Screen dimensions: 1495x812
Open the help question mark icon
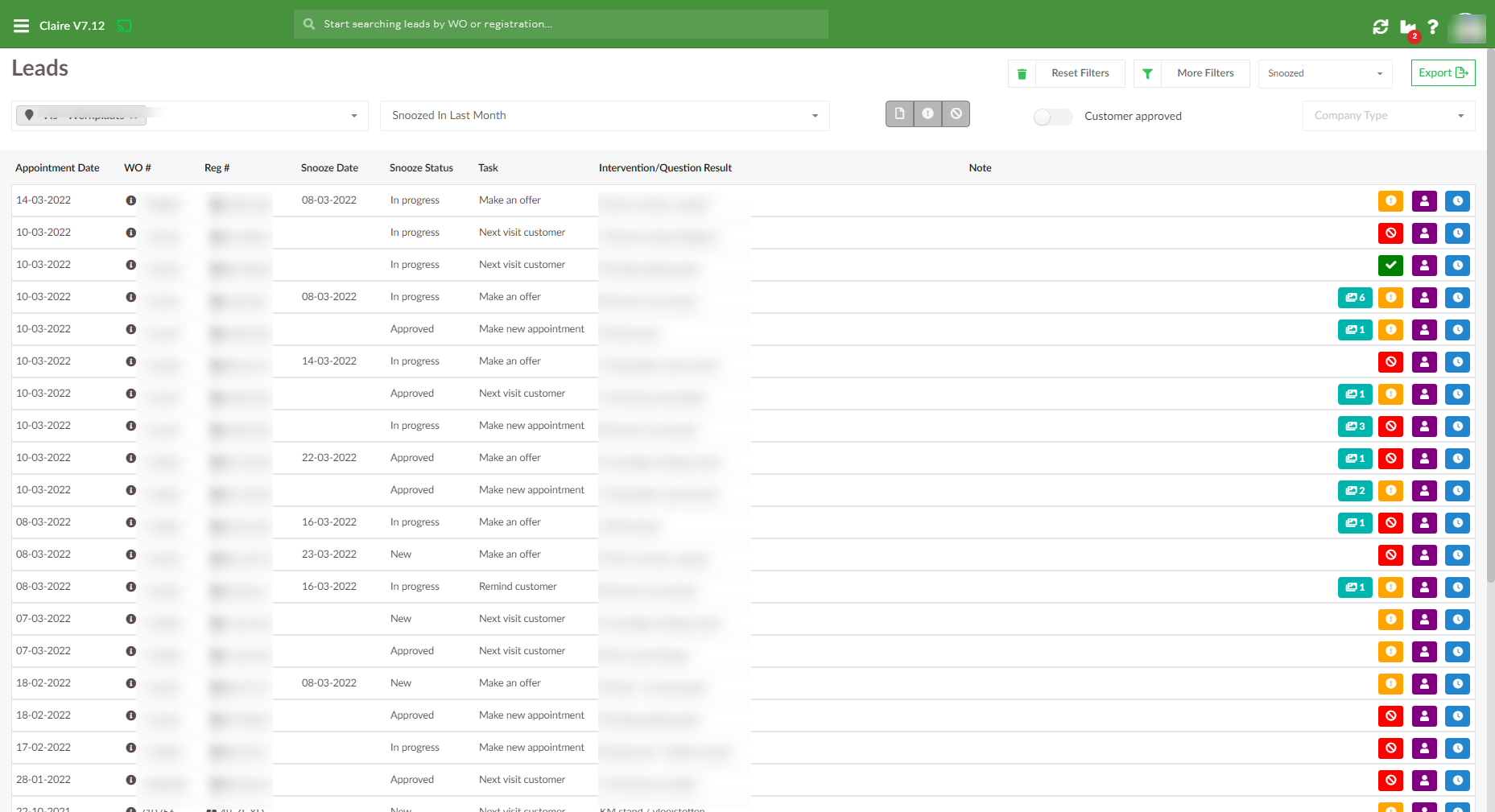point(1433,27)
